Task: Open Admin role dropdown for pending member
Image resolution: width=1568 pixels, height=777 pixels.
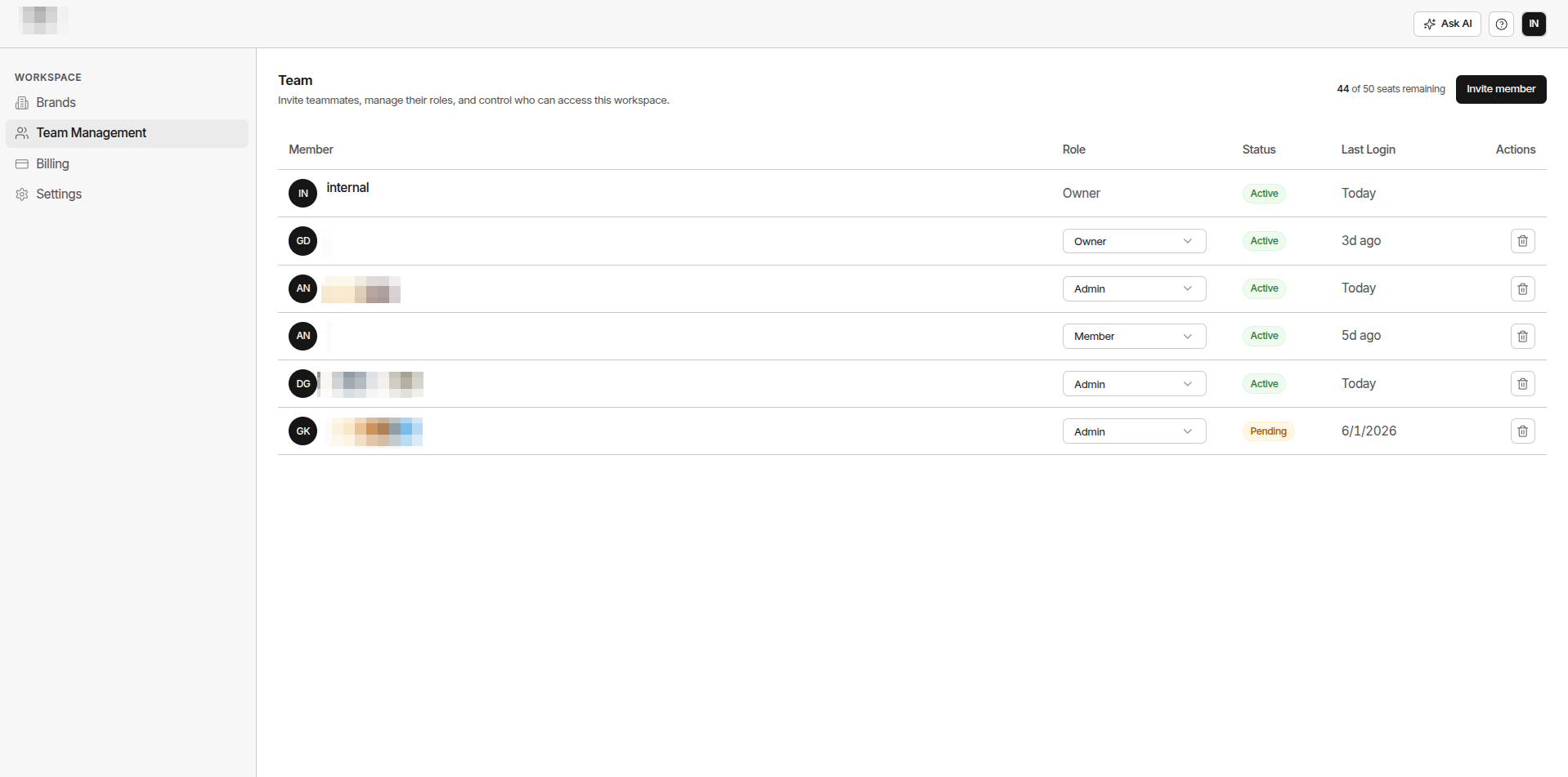Action: point(1134,431)
